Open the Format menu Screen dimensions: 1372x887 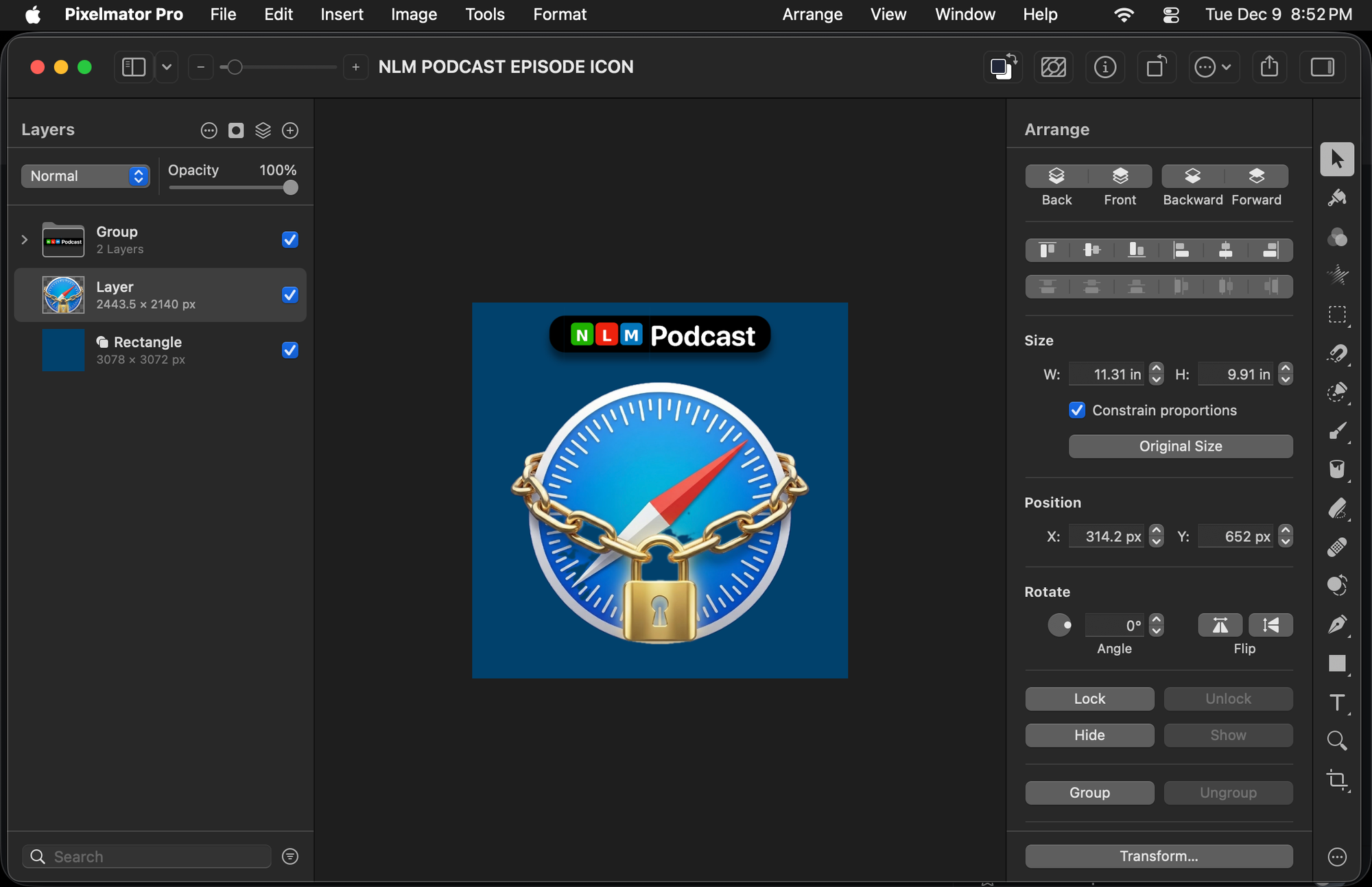tap(559, 14)
